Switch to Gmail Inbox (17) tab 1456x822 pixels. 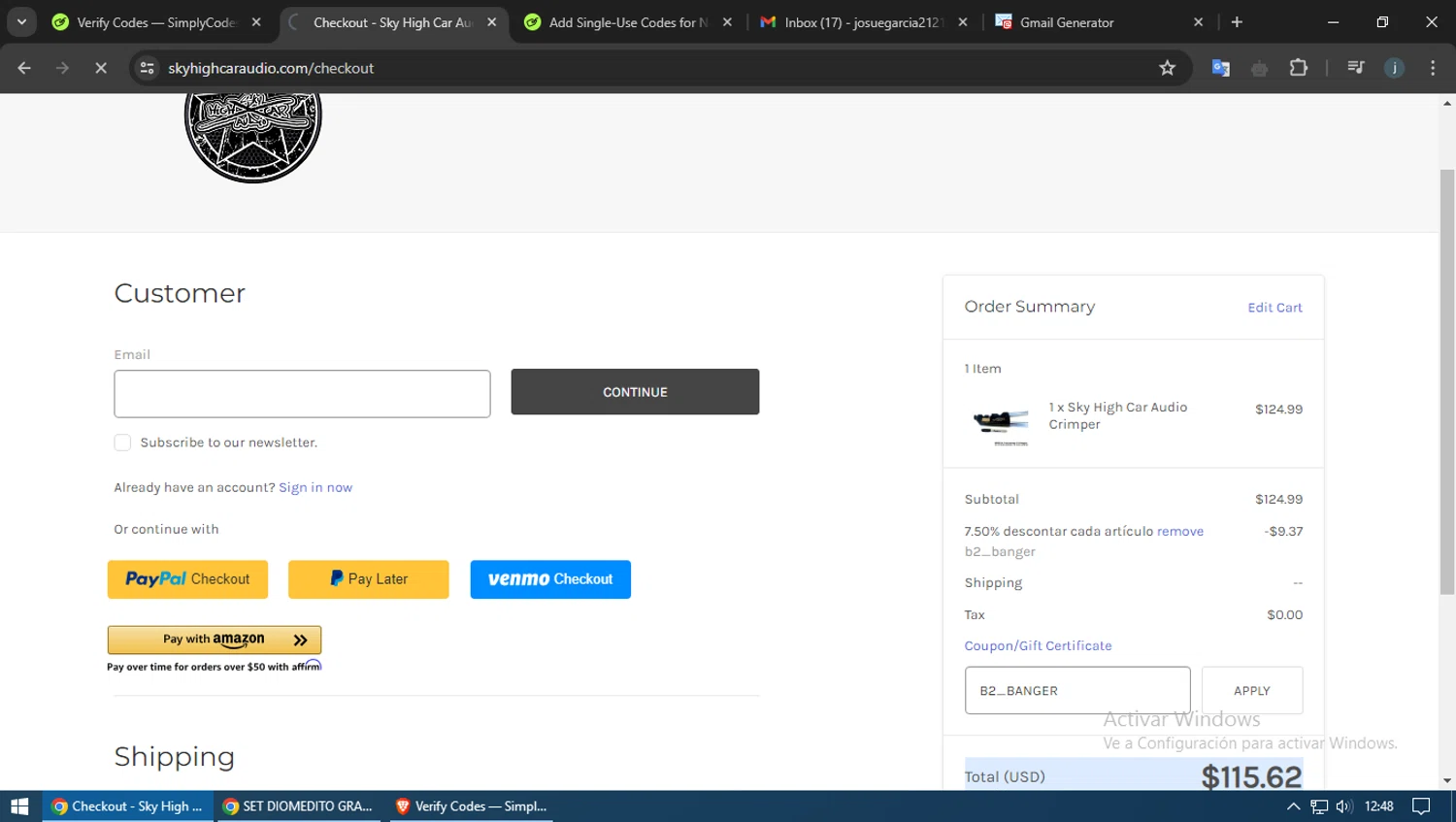[864, 22]
